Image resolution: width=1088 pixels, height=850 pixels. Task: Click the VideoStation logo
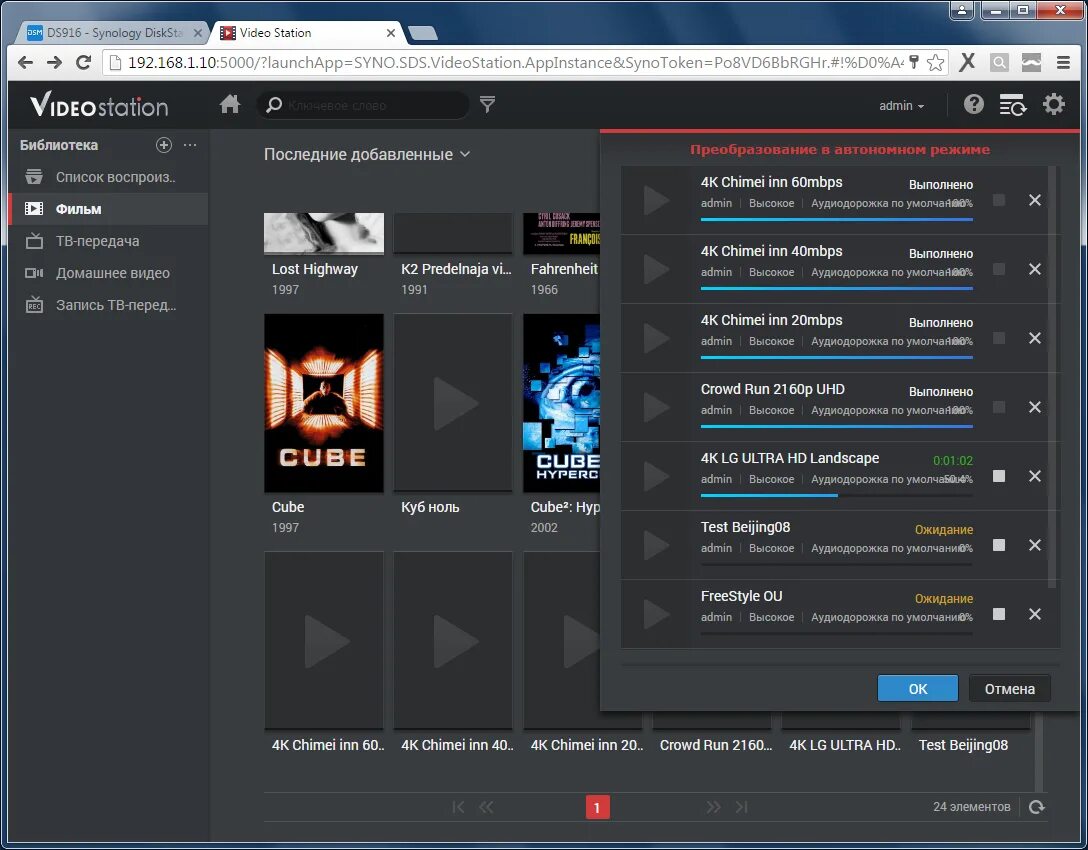click(x=99, y=105)
